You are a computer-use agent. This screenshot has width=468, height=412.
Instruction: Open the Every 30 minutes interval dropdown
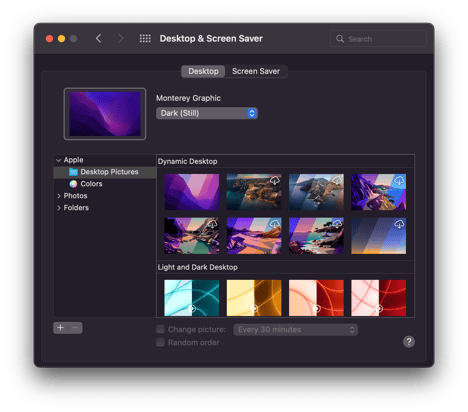click(x=295, y=330)
